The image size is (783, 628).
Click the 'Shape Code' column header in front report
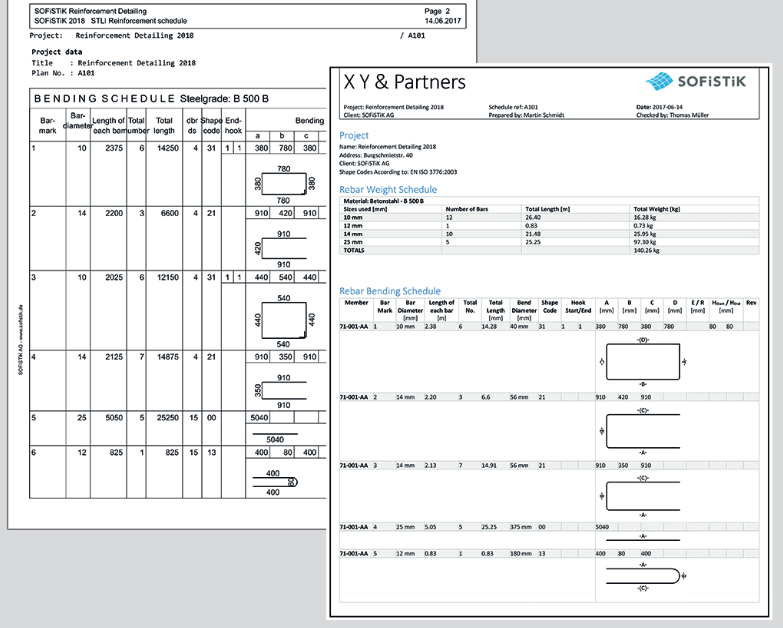click(x=549, y=306)
